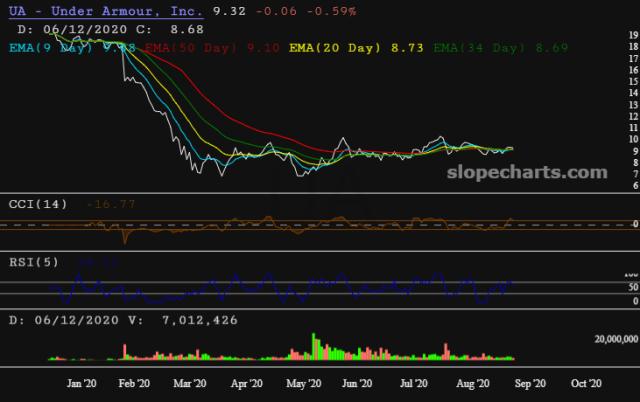
Task: Select Jul '20 on the time axis
Action: point(414,382)
